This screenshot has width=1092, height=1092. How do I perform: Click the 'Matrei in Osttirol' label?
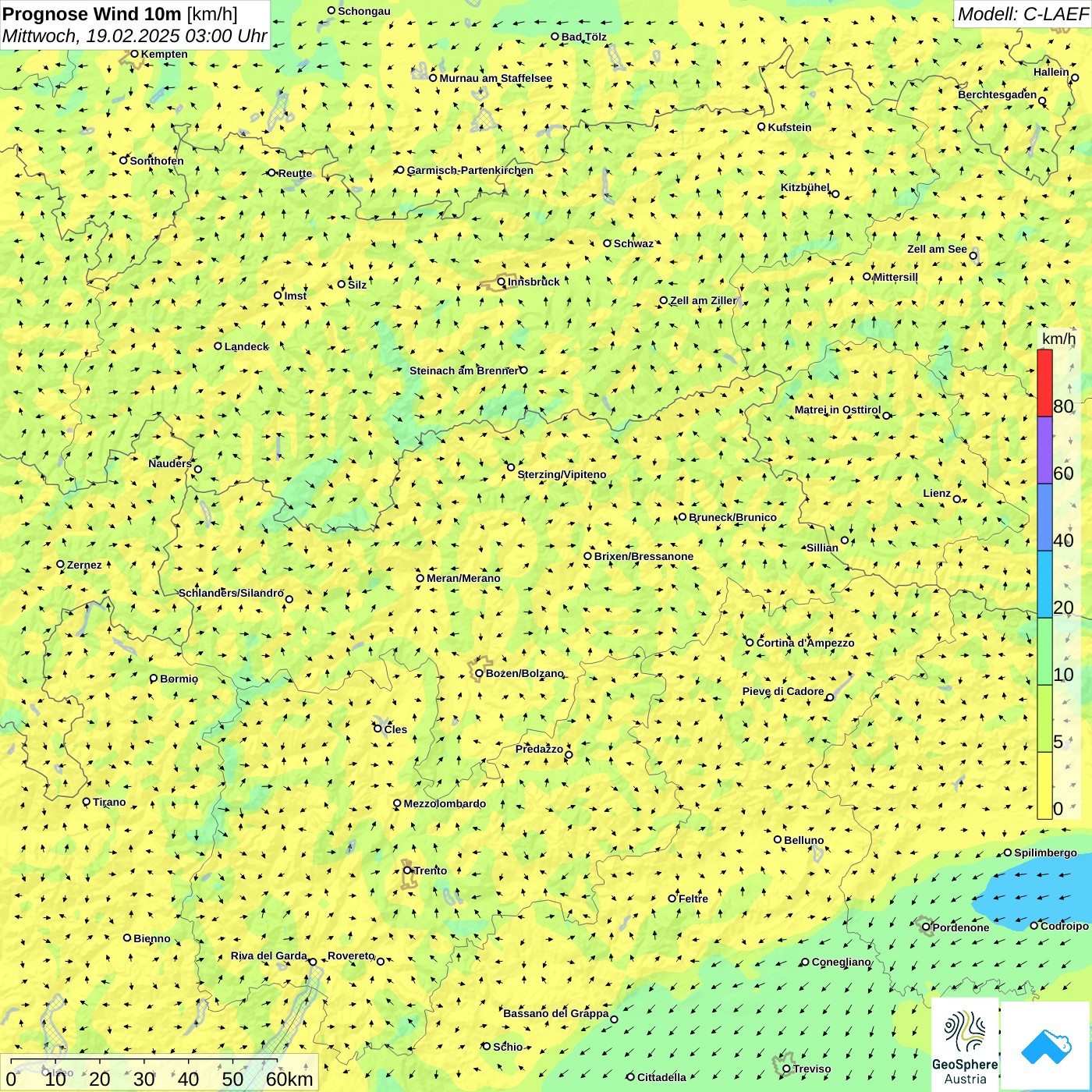[838, 409]
